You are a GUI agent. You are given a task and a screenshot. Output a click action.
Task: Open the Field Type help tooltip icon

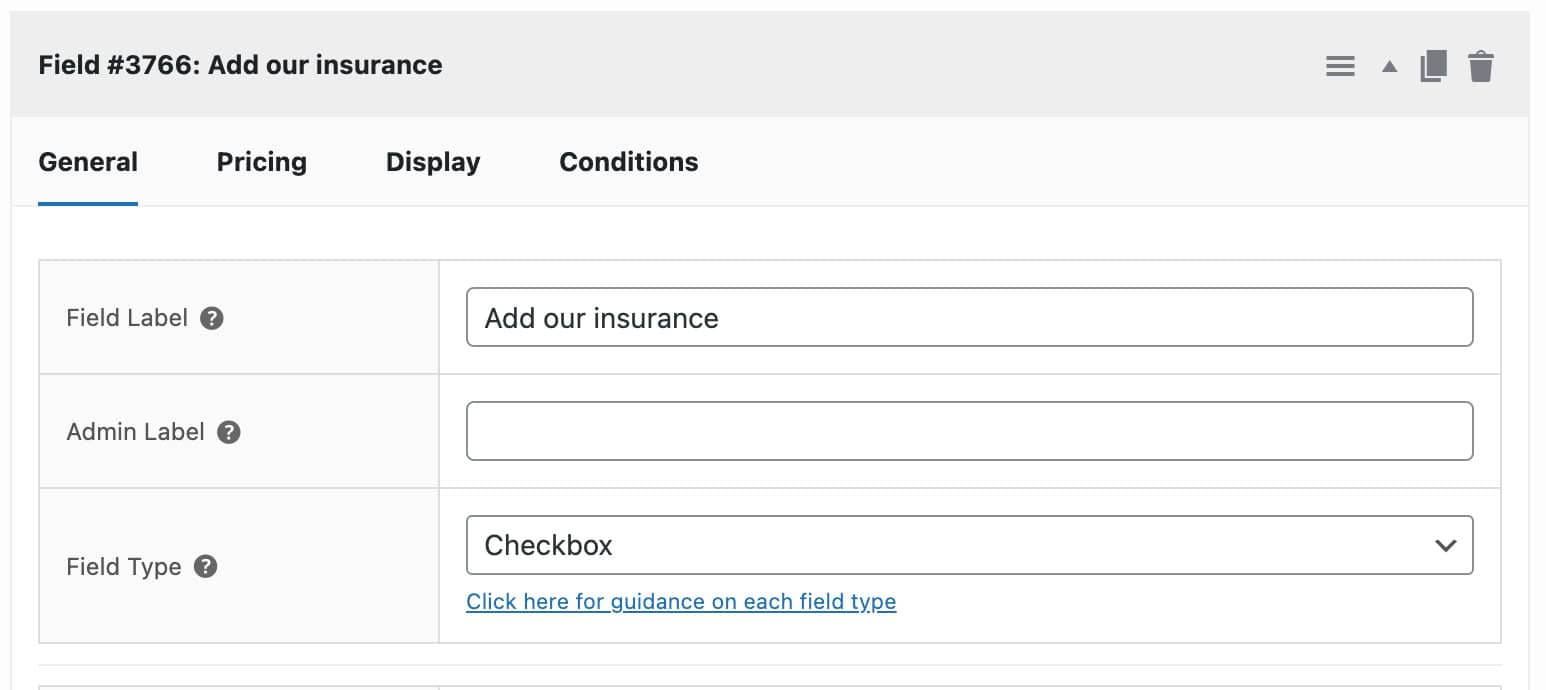[205, 566]
